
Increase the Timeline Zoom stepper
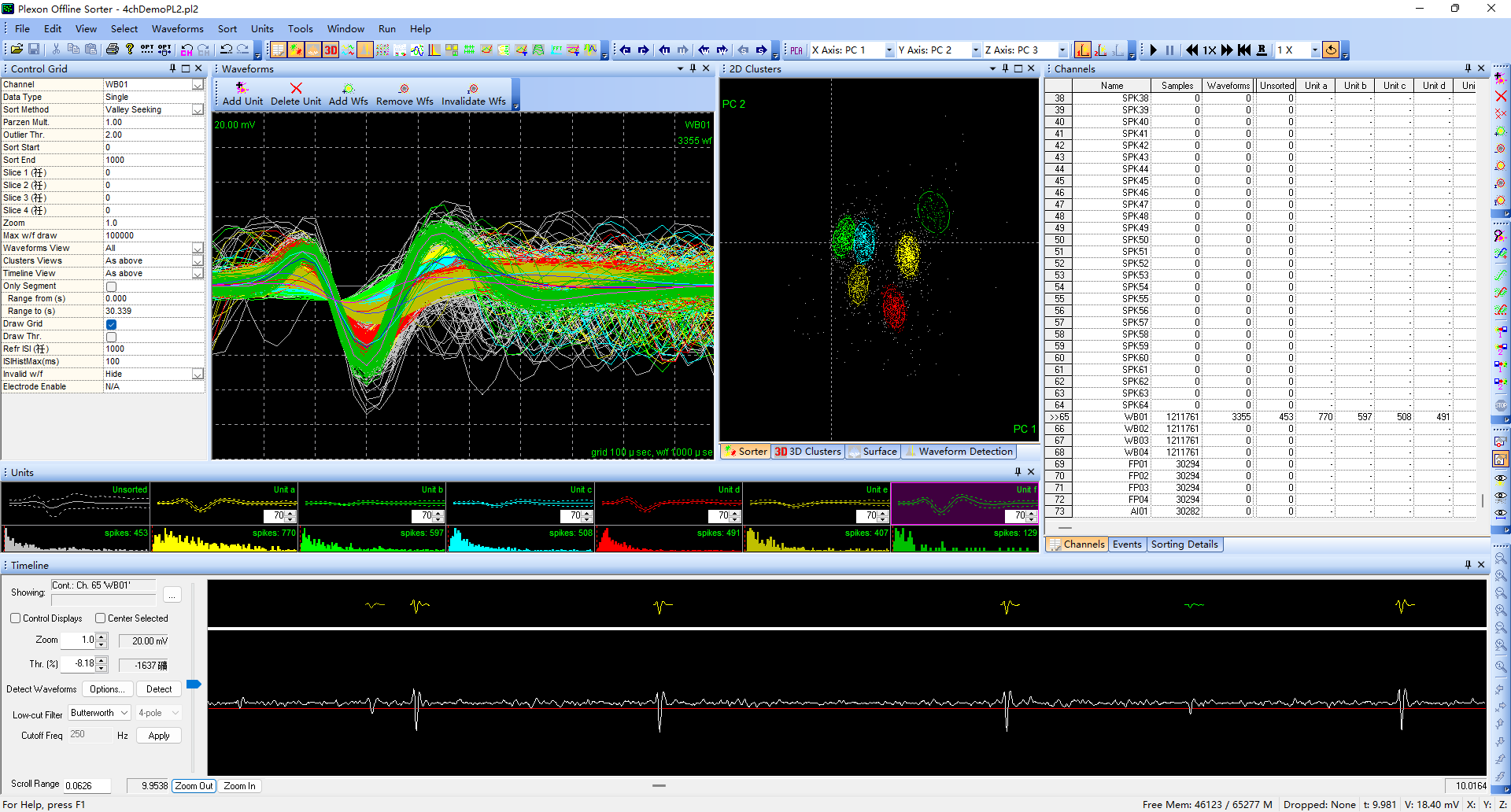[102, 637]
